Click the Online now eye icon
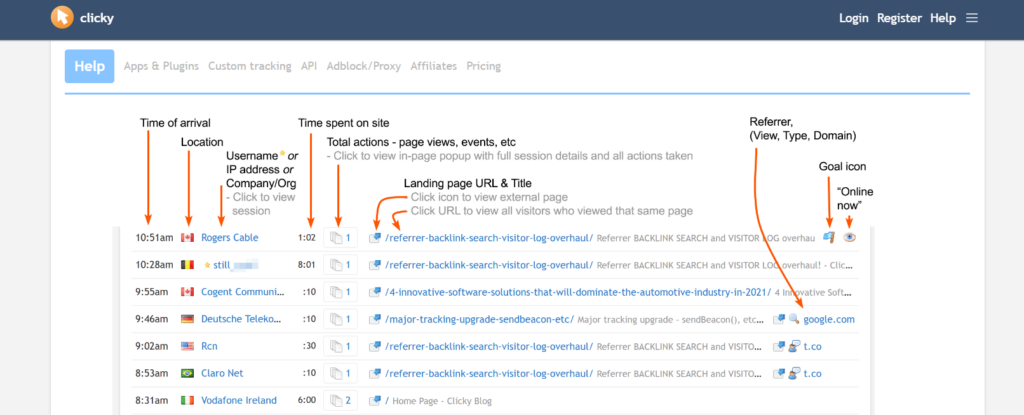 click(x=849, y=237)
